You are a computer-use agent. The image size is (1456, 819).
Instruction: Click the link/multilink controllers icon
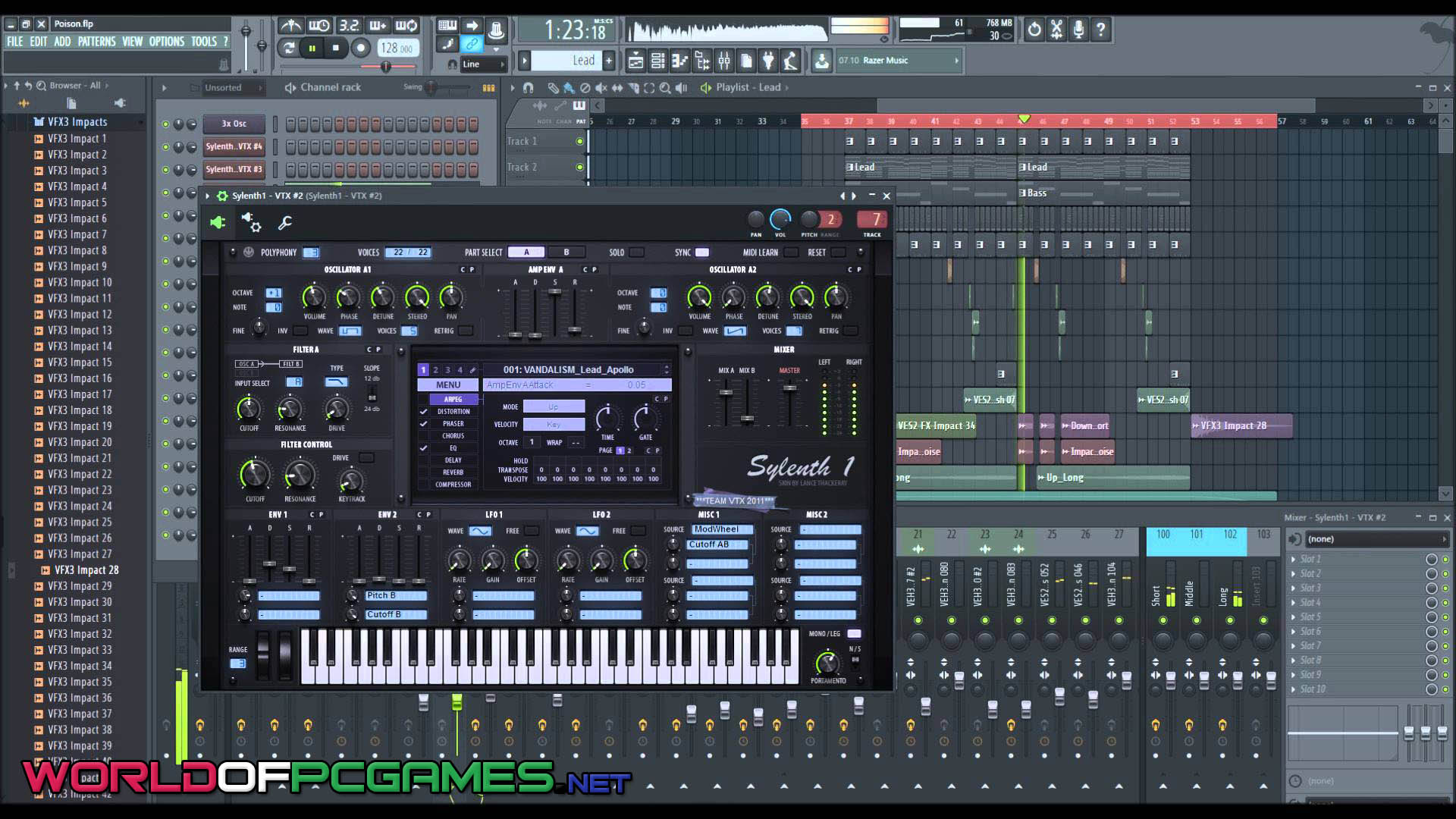[x=471, y=44]
